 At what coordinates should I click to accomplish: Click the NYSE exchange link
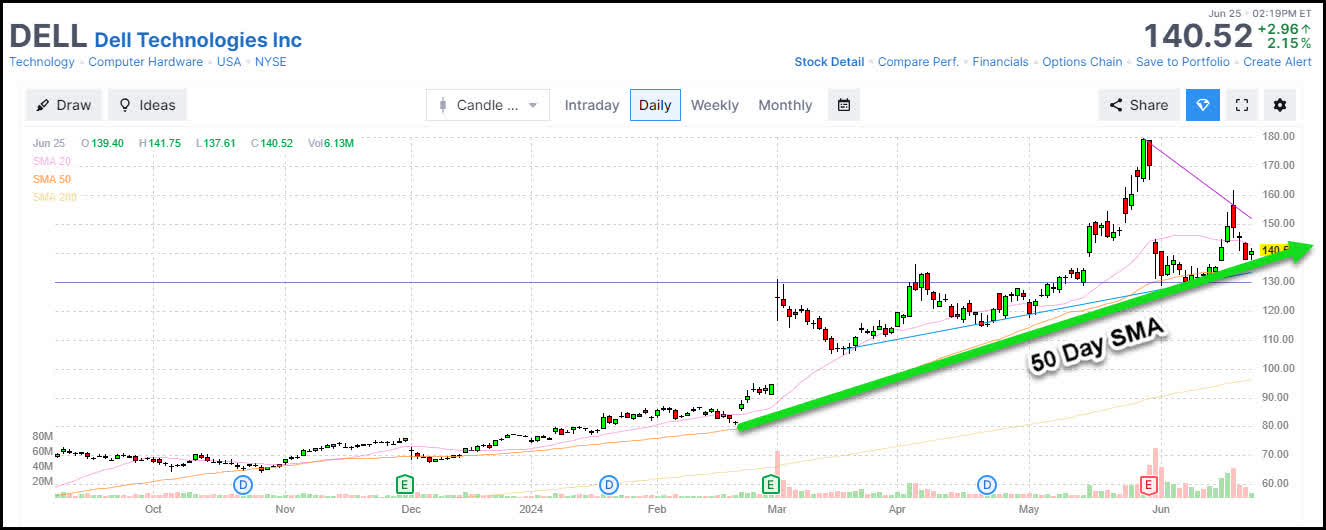pos(270,62)
